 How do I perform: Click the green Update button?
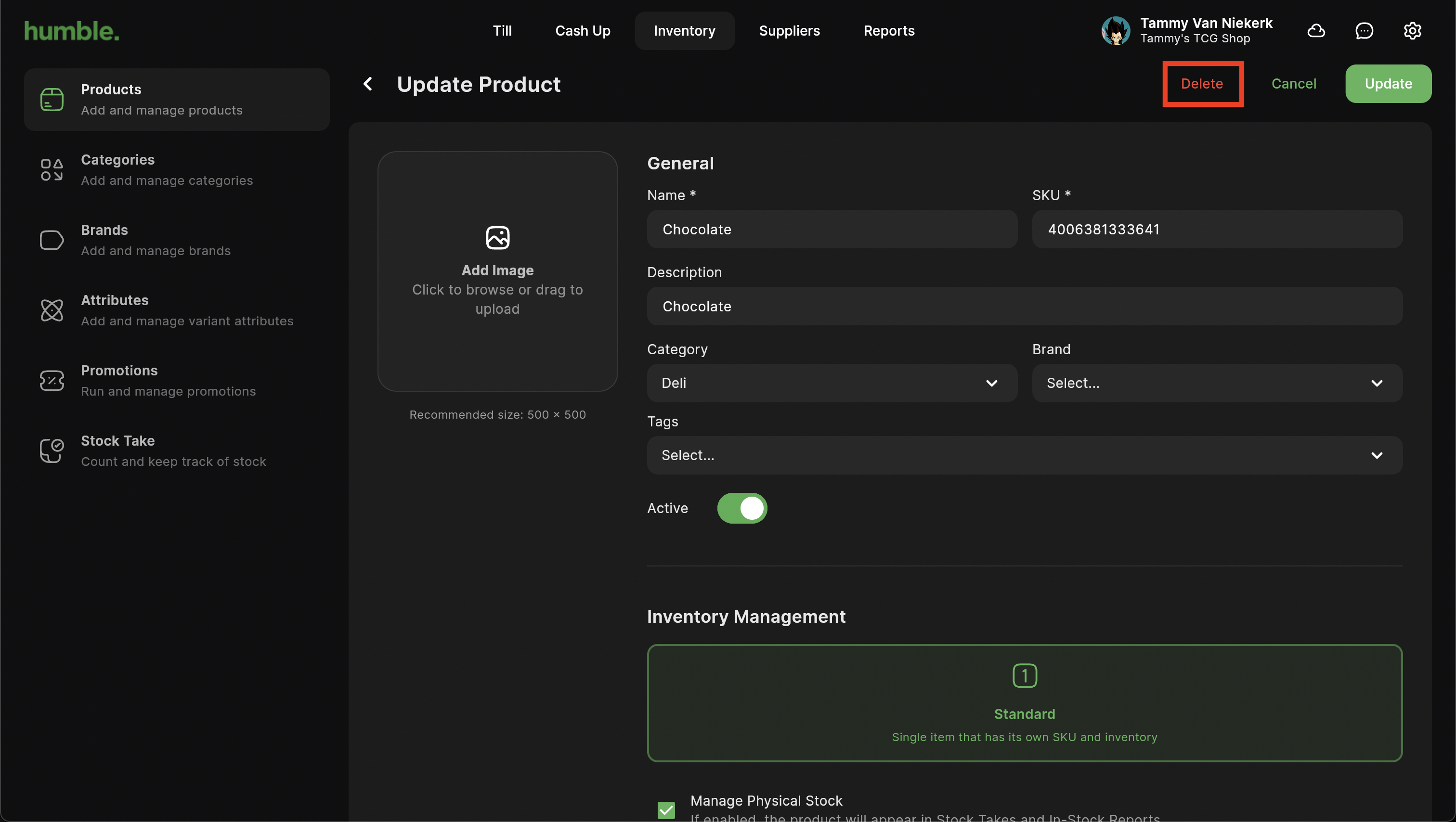point(1388,84)
